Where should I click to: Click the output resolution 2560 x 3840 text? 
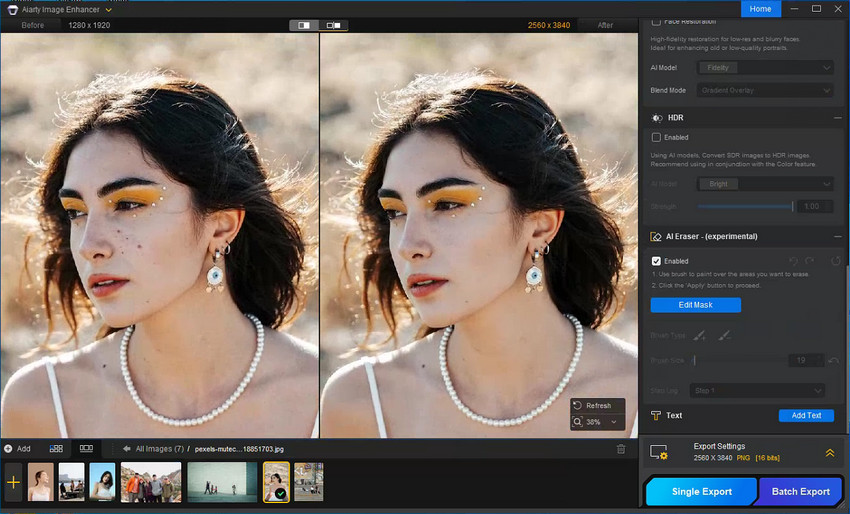click(549, 25)
